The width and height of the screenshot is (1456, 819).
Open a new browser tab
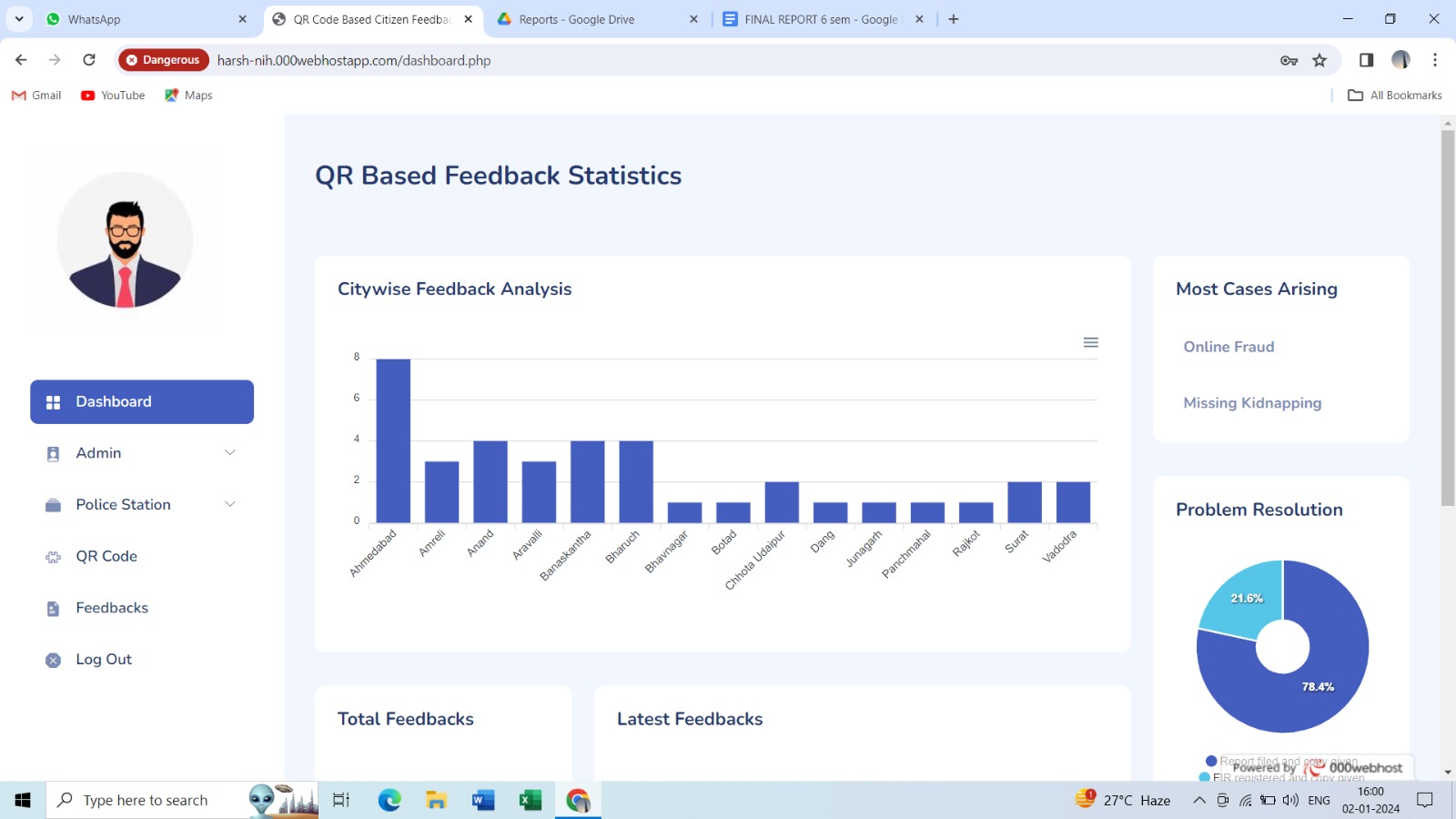tap(954, 19)
